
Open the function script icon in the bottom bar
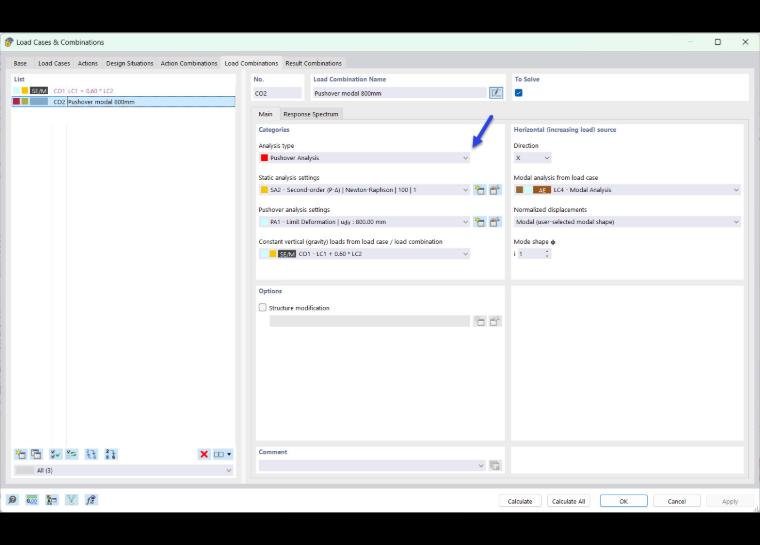(91, 499)
